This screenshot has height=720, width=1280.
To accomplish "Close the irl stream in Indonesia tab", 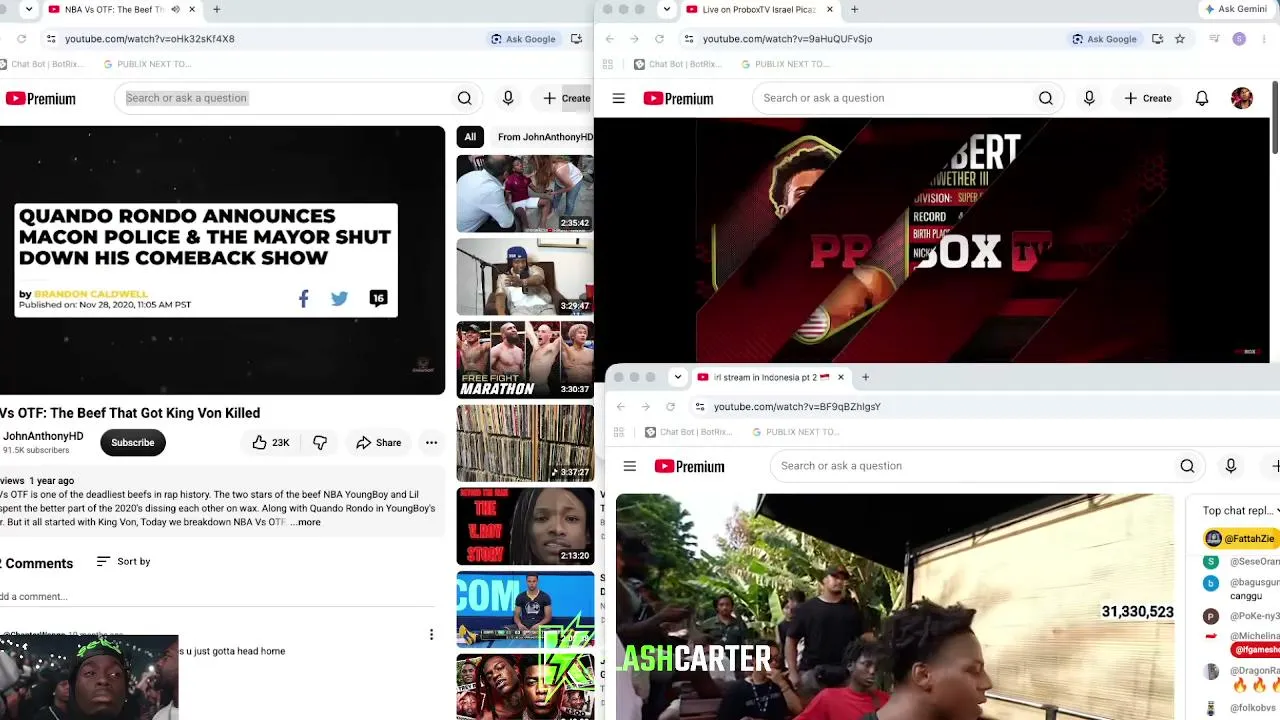I will tap(840, 378).
